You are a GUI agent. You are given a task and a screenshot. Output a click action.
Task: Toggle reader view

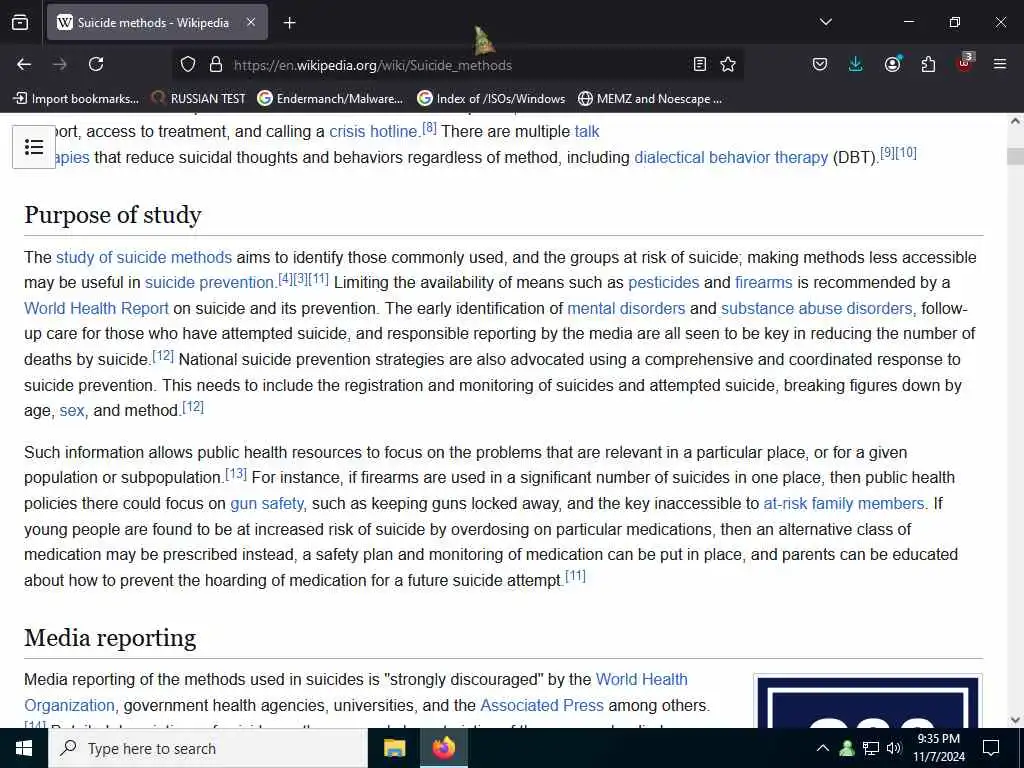699,64
